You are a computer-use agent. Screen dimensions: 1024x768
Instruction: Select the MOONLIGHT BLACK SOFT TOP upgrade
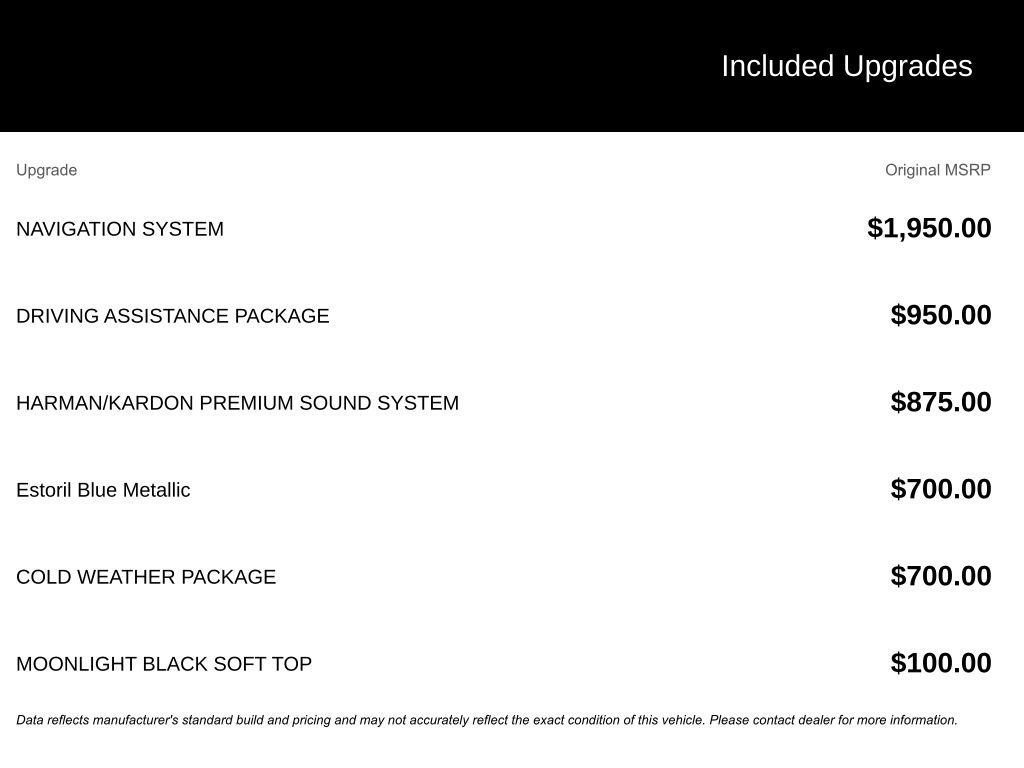click(x=164, y=664)
